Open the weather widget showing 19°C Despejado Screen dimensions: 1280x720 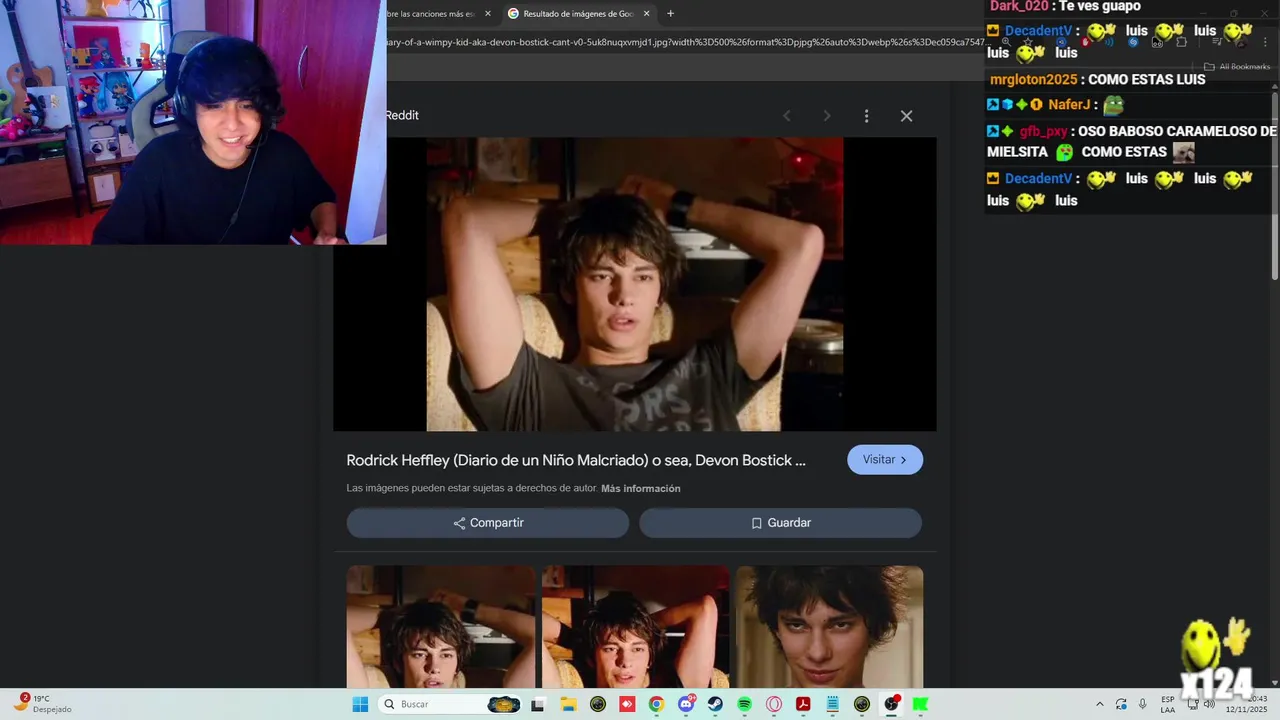pos(42,704)
